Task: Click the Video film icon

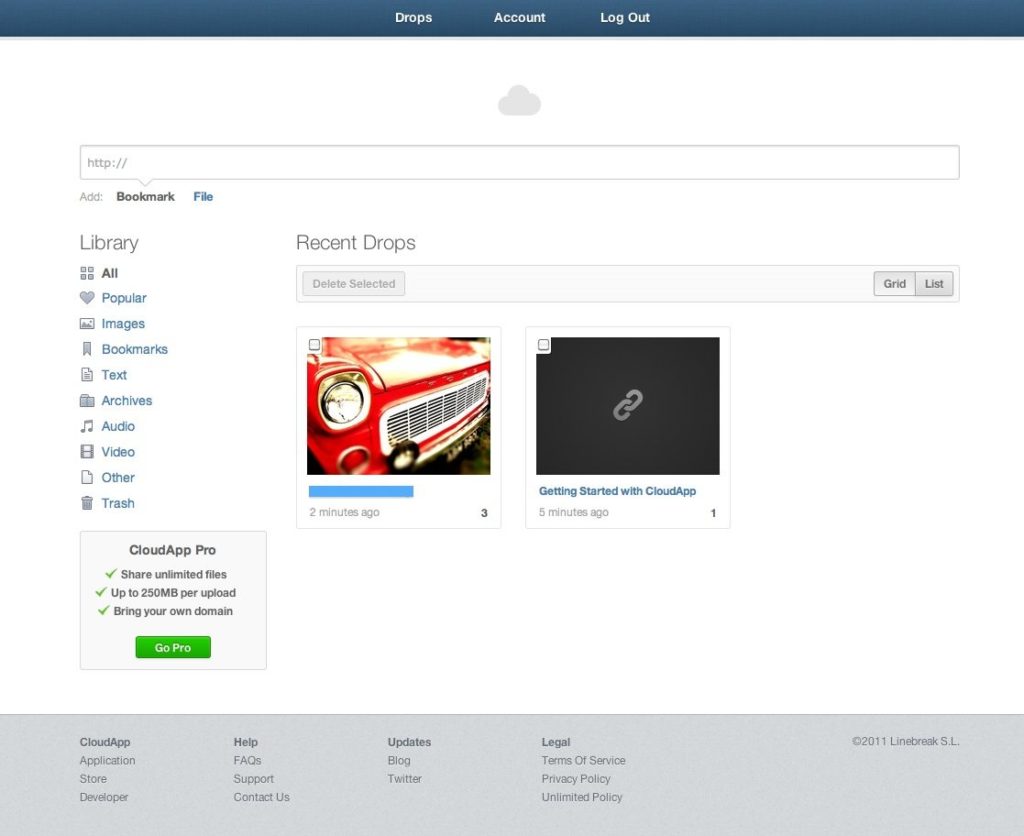Action: tap(87, 451)
